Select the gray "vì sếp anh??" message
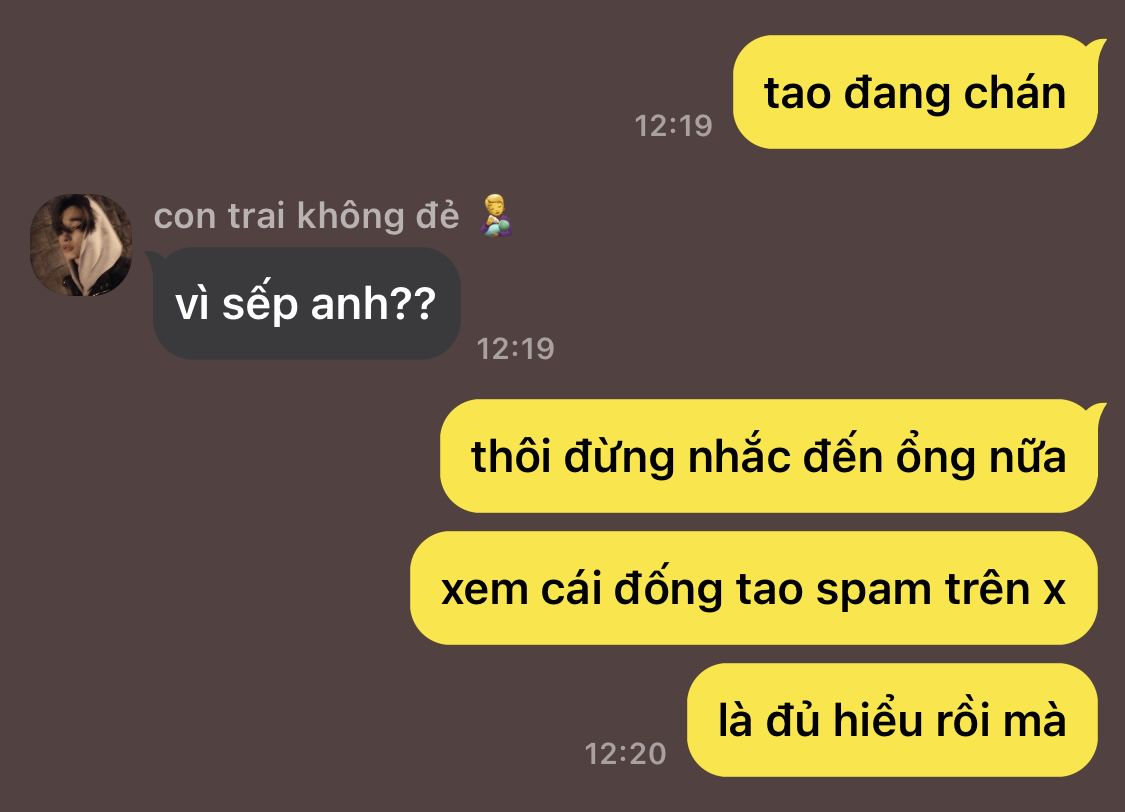 [305, 303]
